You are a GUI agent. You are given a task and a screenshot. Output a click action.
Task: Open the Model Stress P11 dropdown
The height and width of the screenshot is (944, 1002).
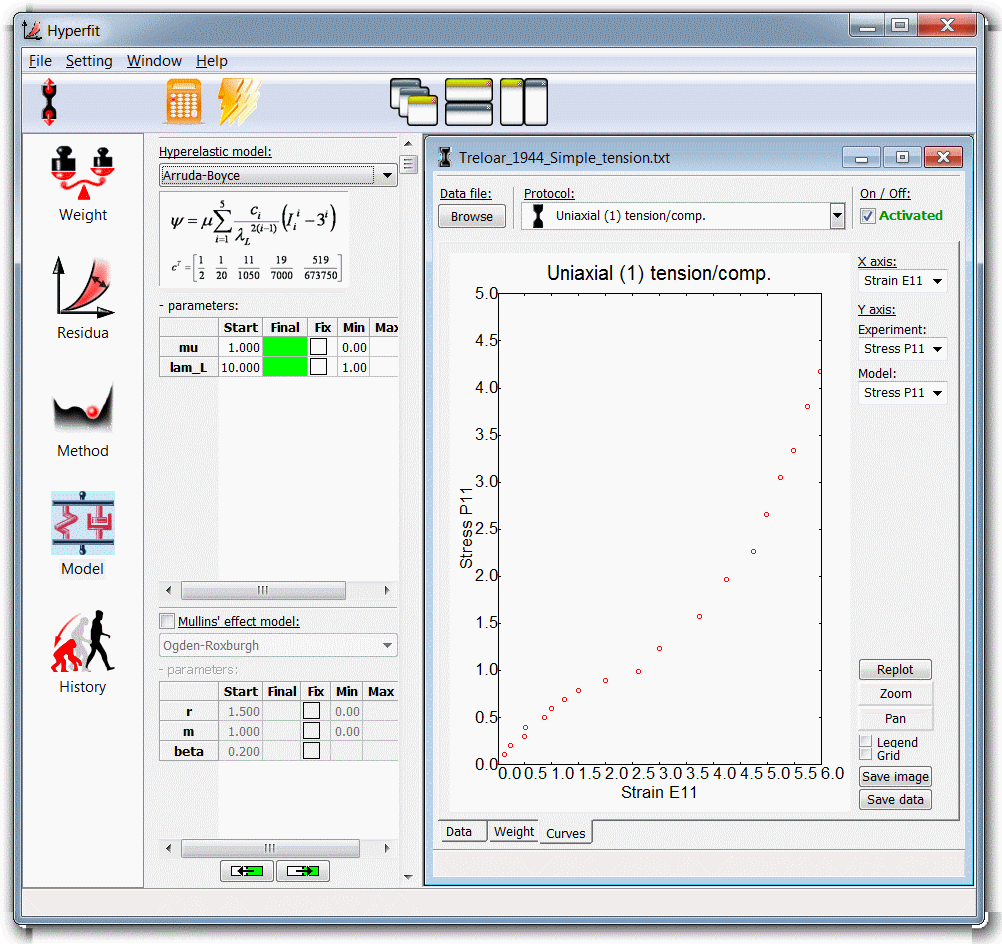(902, 393)
